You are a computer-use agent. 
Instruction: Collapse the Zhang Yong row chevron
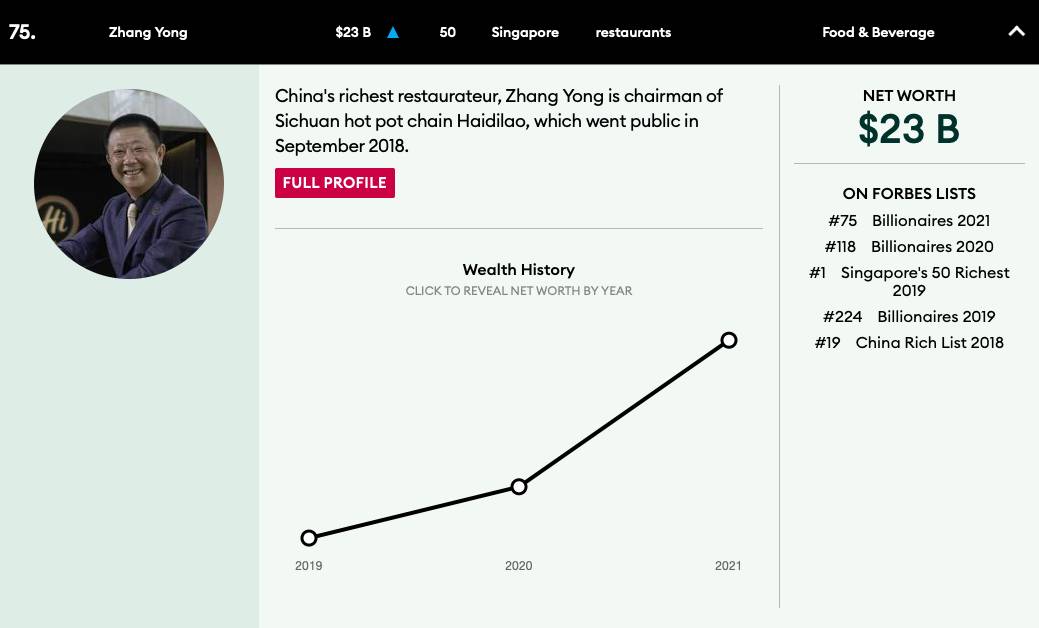(1016, 32)
